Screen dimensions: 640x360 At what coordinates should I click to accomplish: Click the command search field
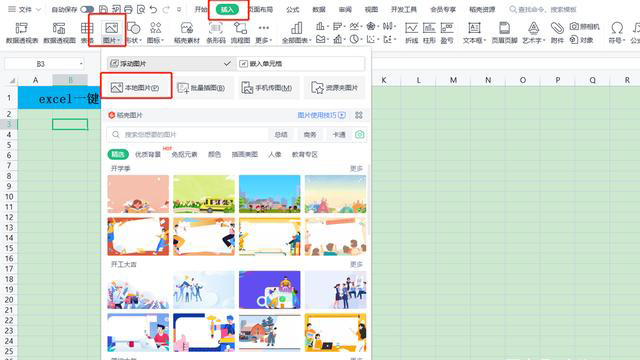543,9
